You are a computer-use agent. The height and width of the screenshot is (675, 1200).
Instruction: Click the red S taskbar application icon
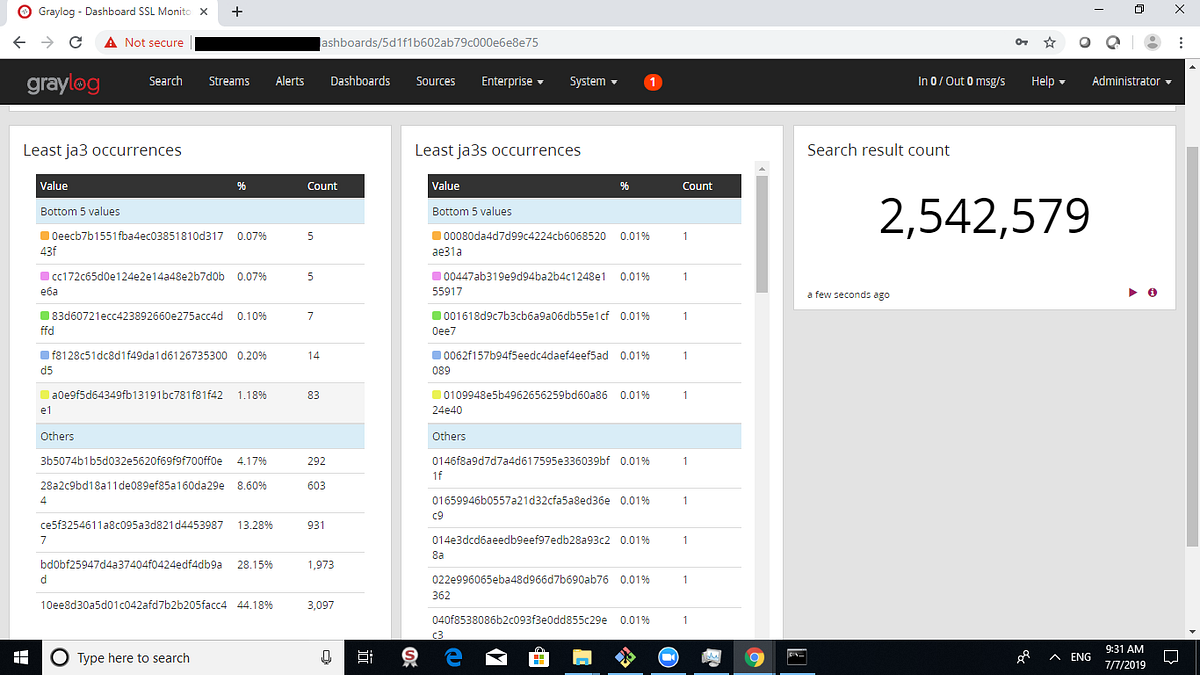point(409,657)
